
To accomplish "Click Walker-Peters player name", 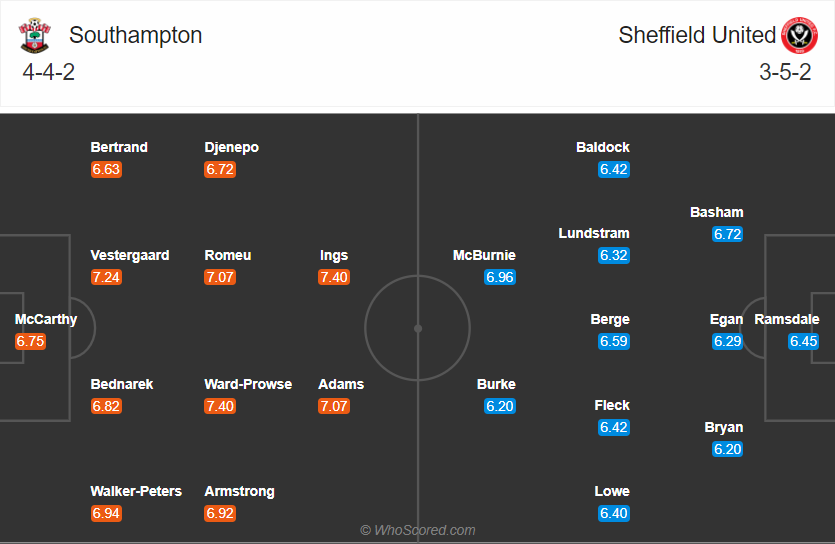I will [136, 491].
